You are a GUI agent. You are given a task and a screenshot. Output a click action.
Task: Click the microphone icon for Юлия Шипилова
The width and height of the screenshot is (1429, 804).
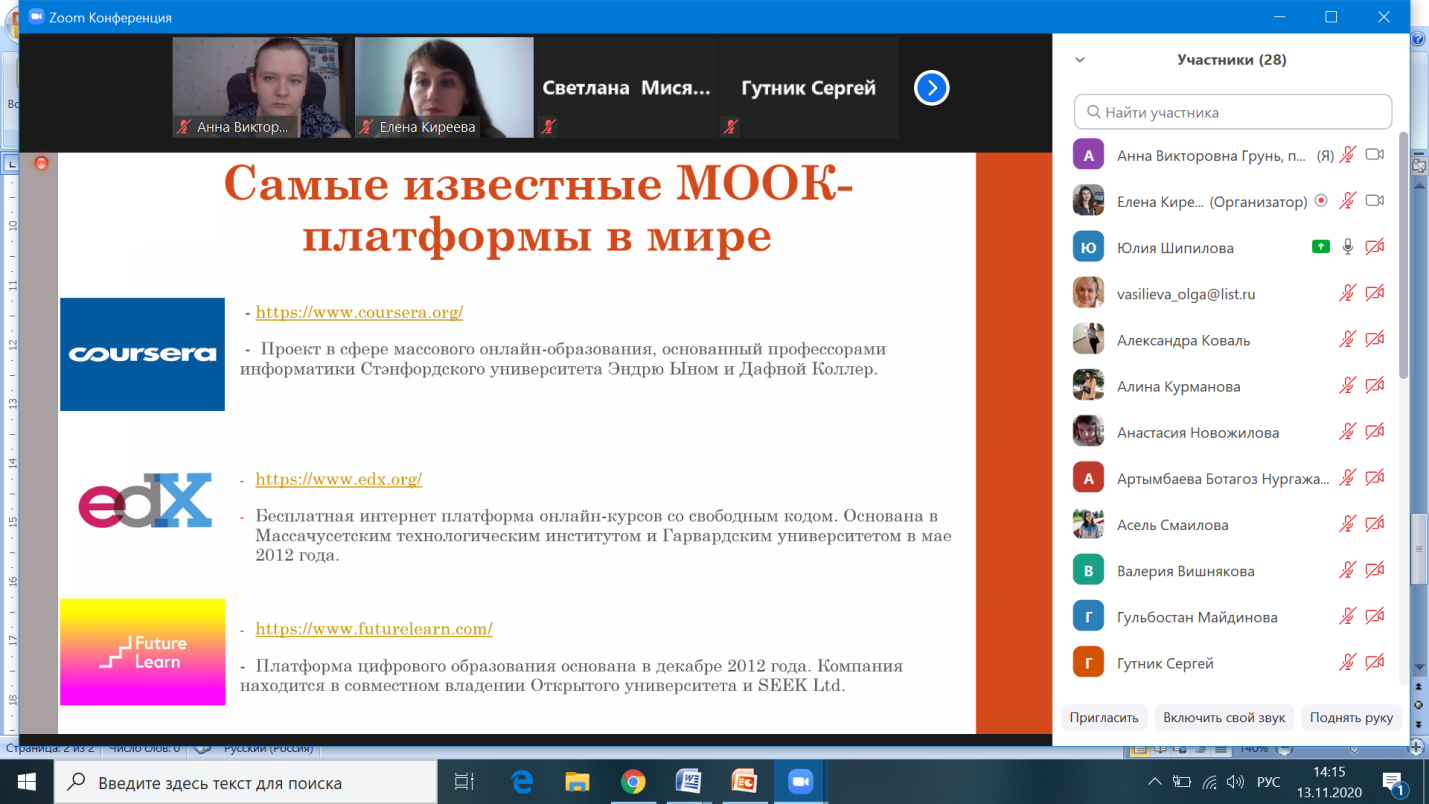tap(1348, 247)
